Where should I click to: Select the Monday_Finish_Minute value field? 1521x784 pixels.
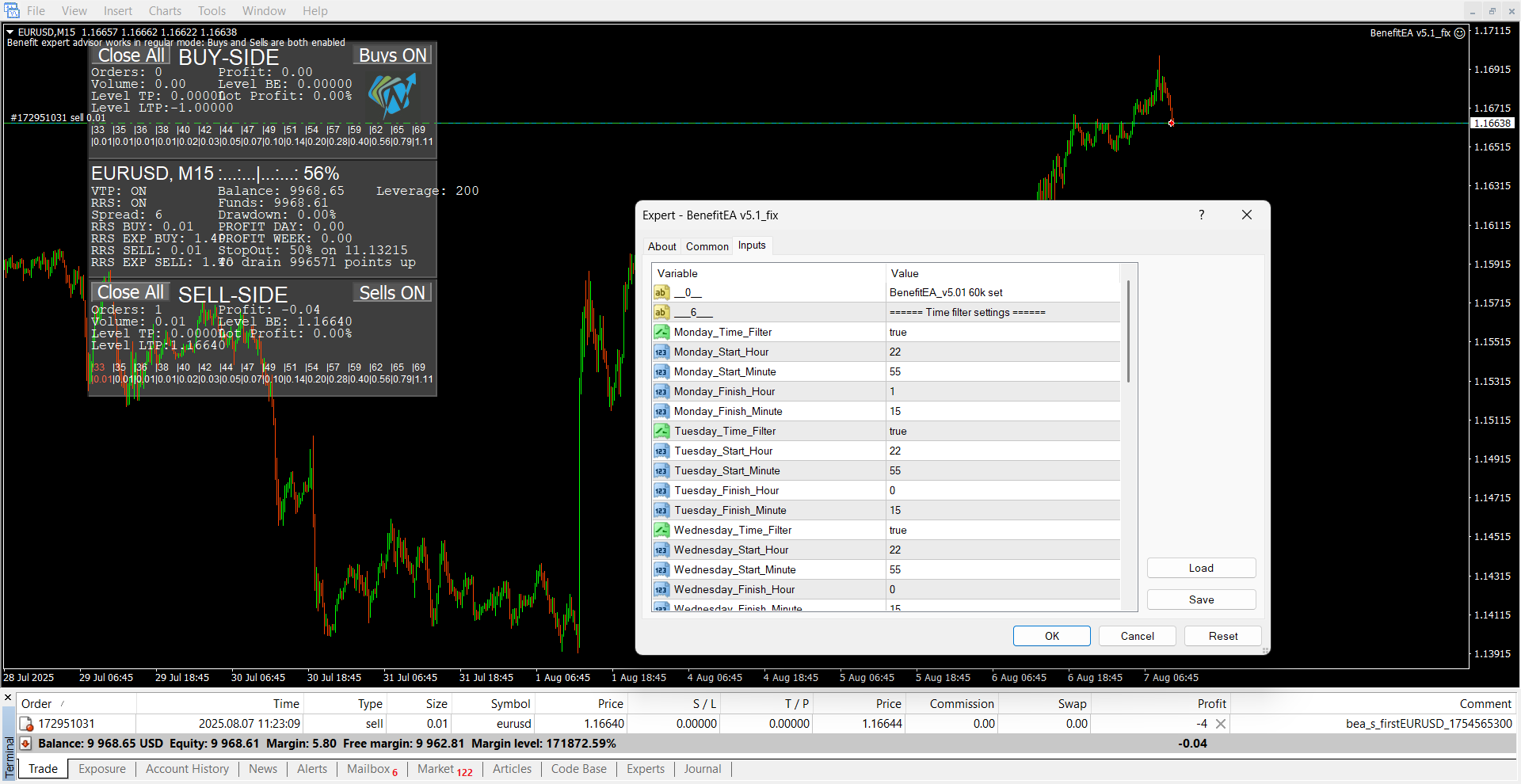point(1002,411)
